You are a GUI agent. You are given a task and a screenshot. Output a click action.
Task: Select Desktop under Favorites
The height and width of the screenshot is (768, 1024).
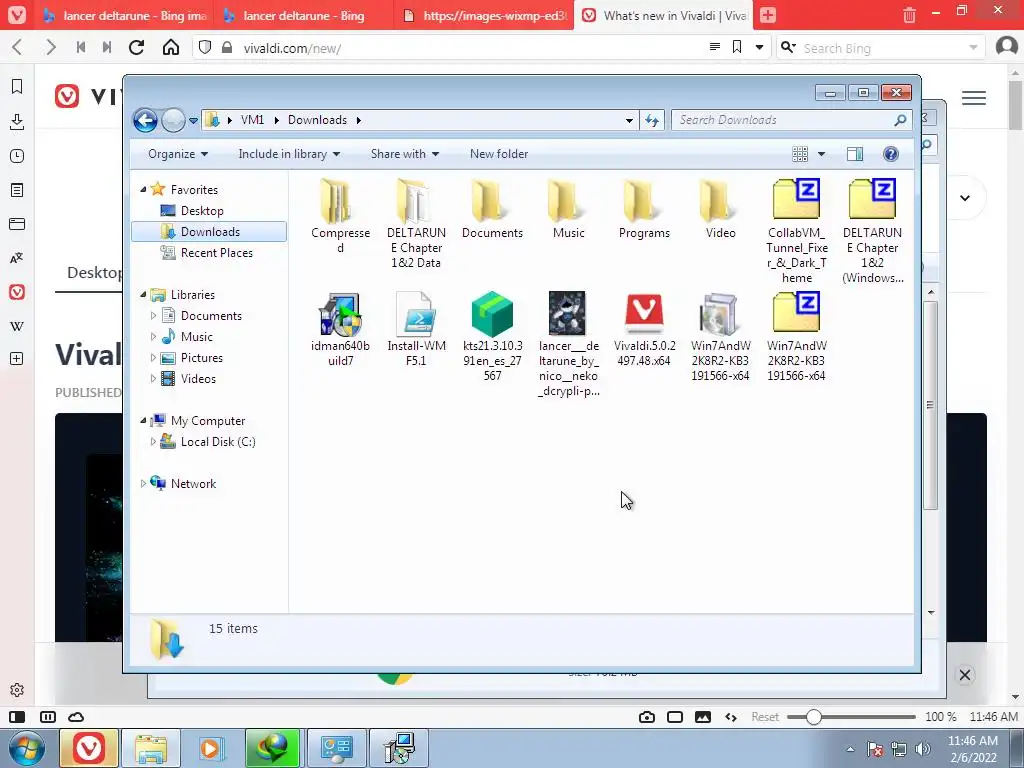[x=202, y=211]
